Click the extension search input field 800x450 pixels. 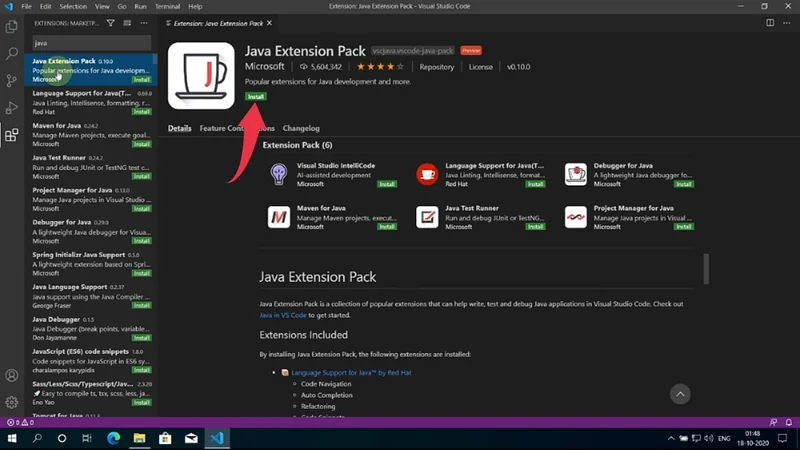90,43
